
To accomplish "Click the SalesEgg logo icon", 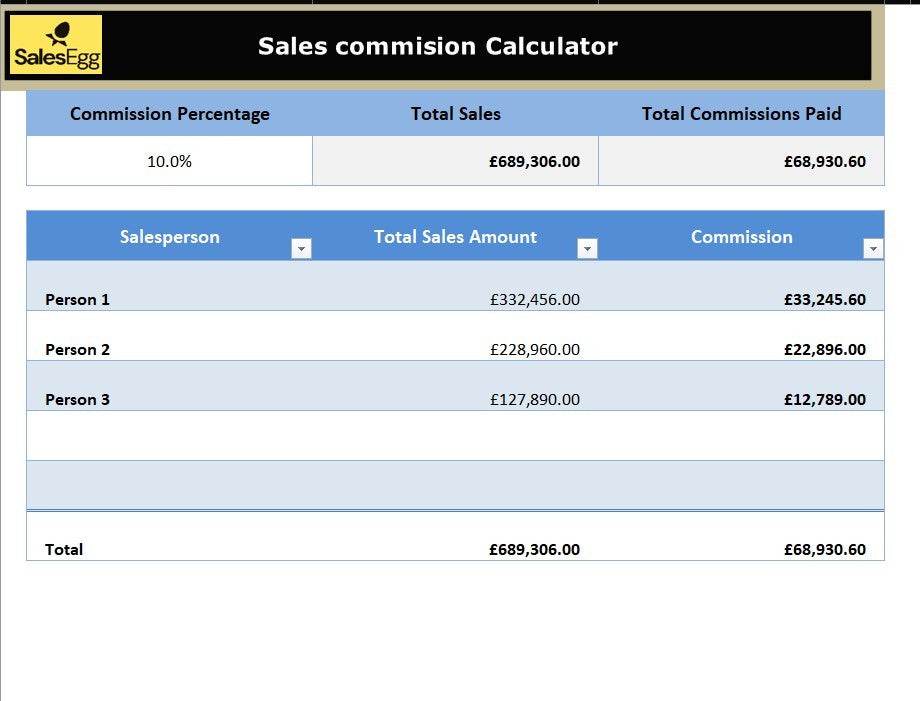I will [57, 45].
